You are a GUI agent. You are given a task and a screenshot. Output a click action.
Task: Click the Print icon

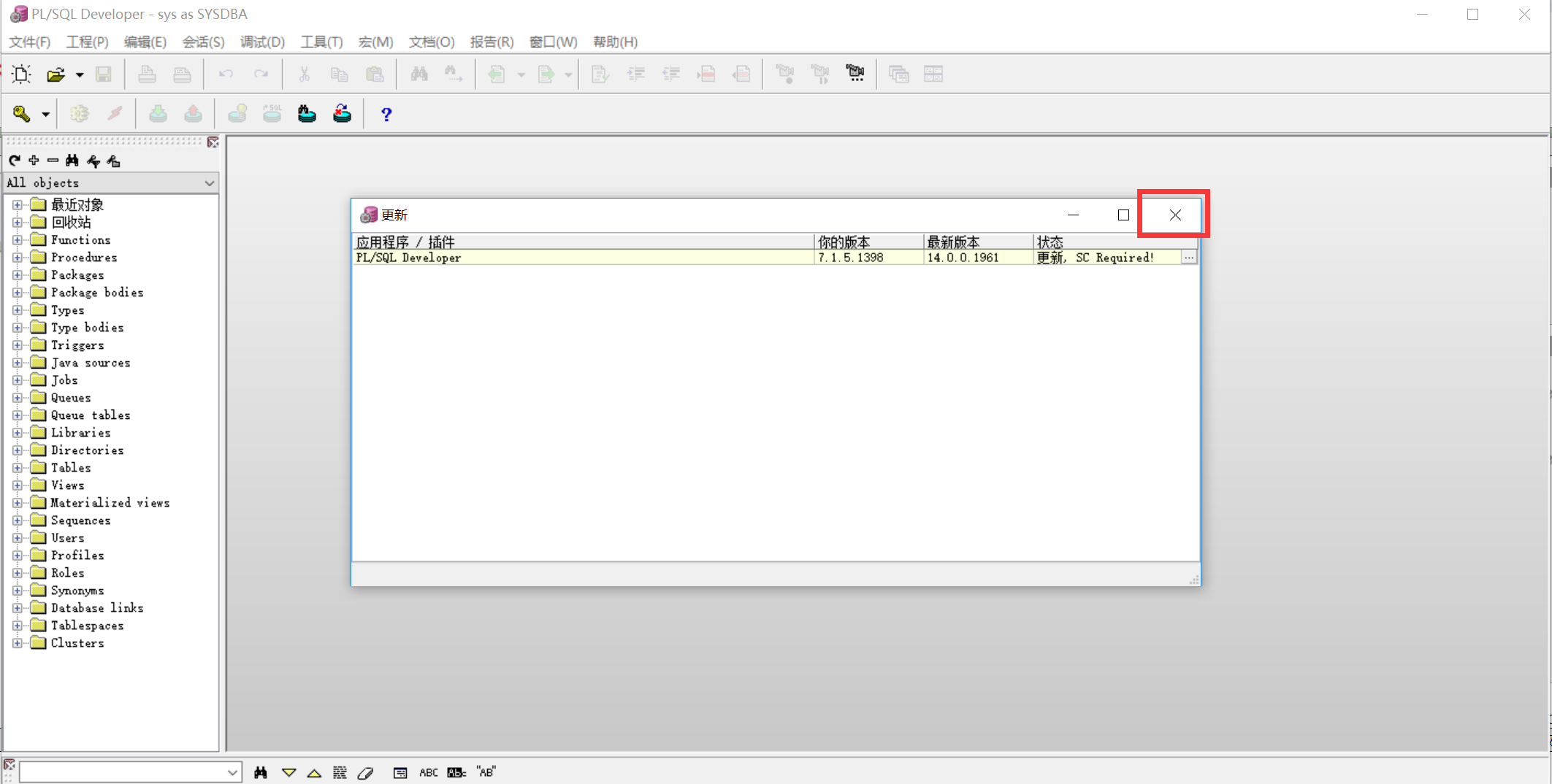[x=147, y=74]
